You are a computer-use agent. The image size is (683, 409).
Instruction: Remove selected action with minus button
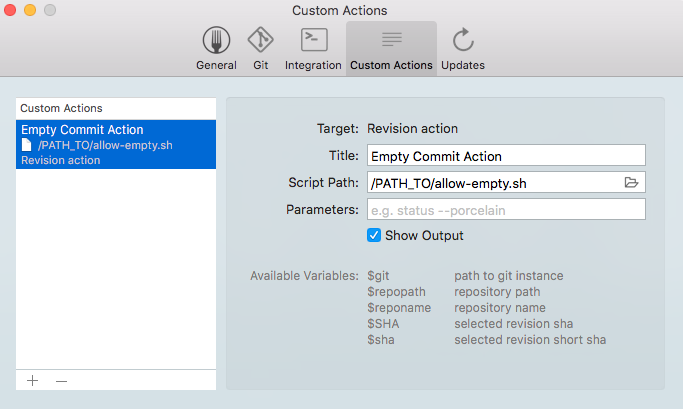(61, 381)
